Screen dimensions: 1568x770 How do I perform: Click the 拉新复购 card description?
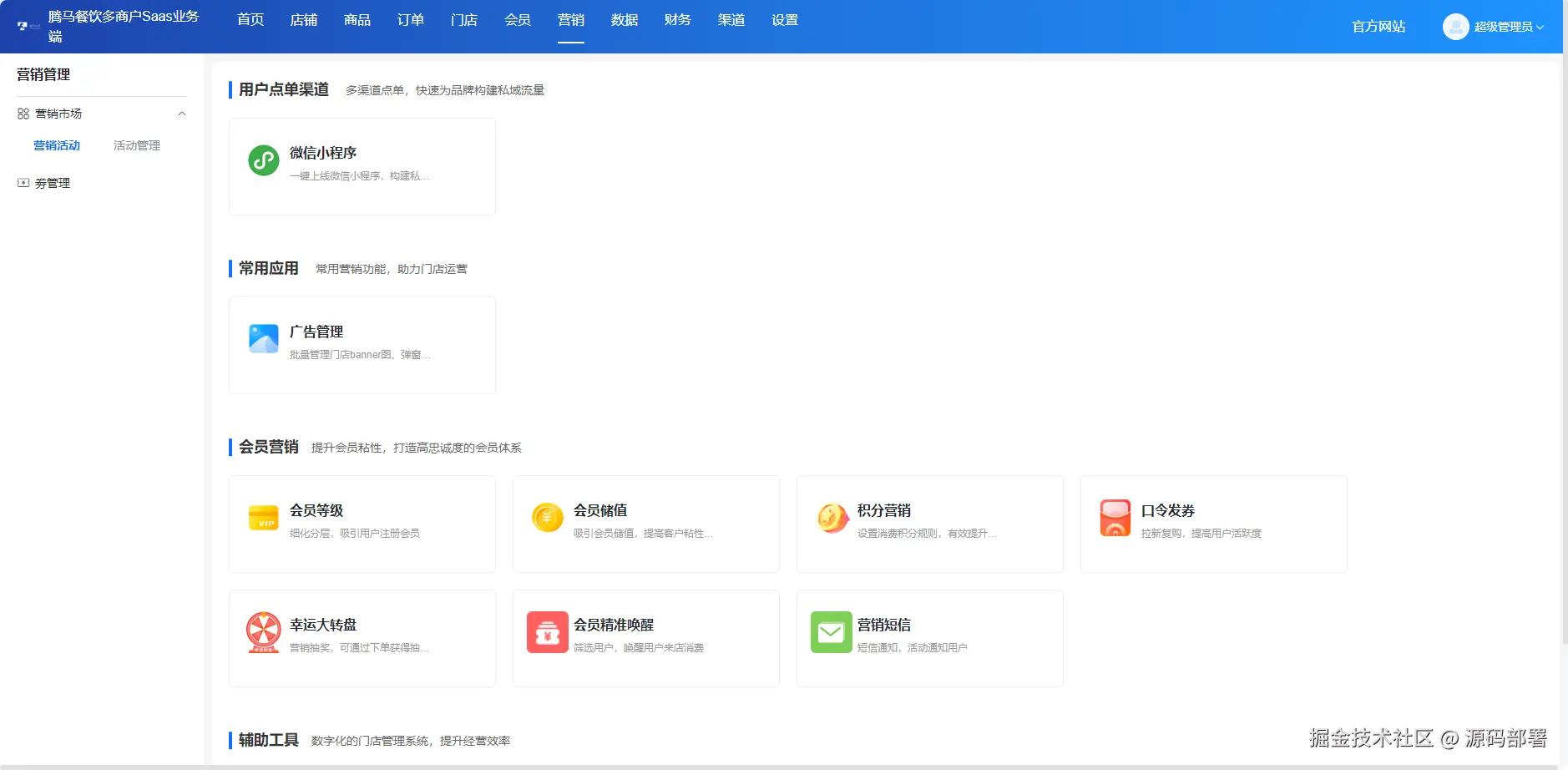click(1201, 533)
